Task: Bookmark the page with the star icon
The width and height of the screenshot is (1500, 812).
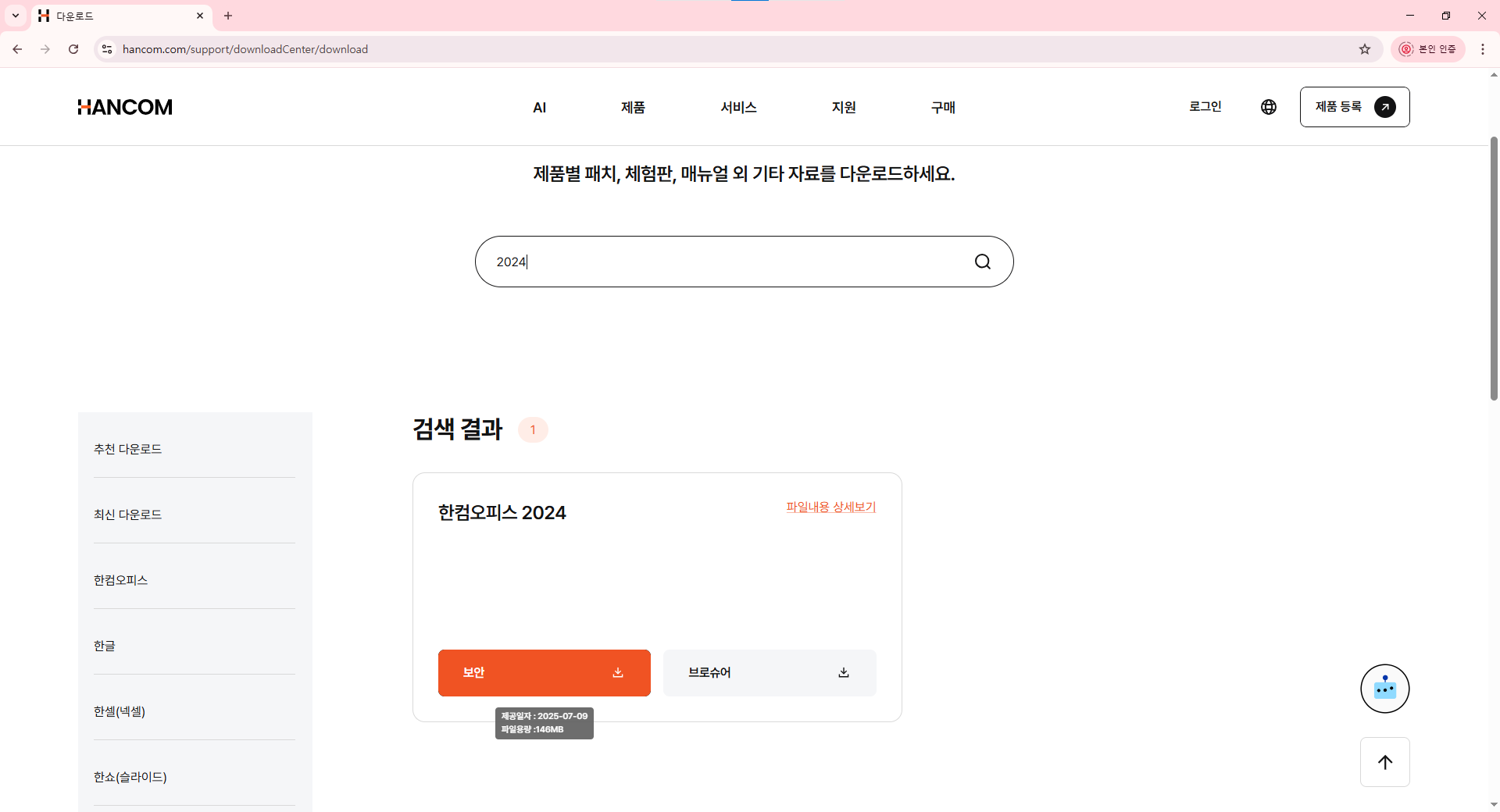Action: pyautogui.click(x=1364, y=48)
